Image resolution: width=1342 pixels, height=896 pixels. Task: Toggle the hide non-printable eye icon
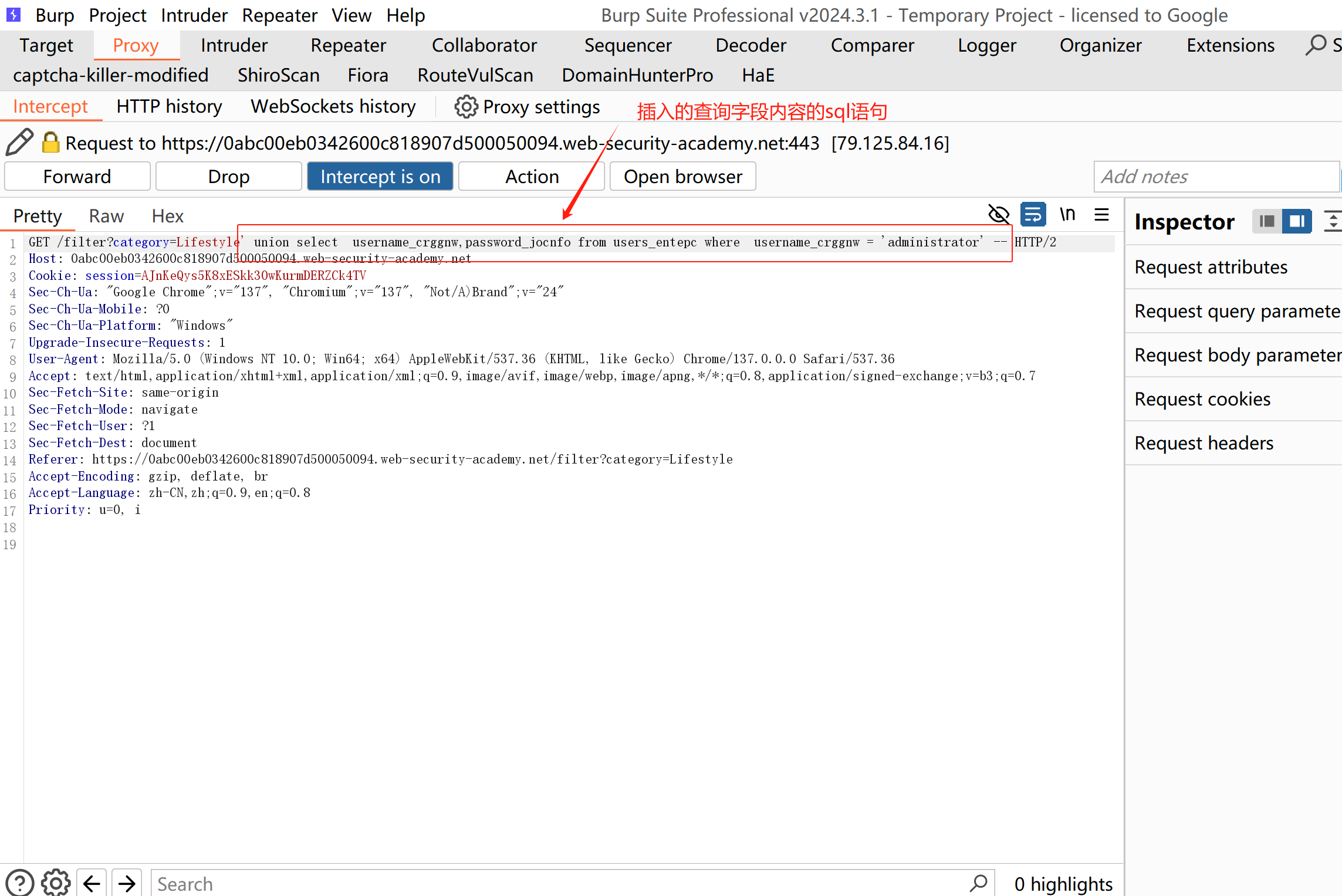point(998,215)
